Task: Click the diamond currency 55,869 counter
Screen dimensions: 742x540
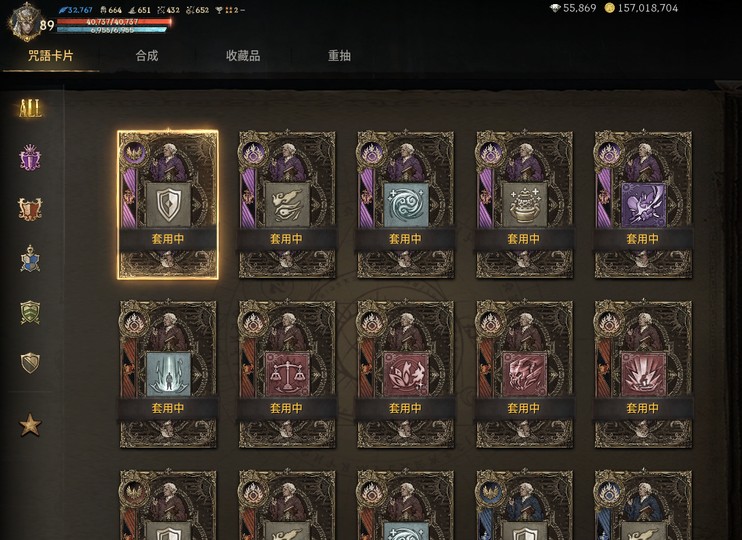Action: 573,8
